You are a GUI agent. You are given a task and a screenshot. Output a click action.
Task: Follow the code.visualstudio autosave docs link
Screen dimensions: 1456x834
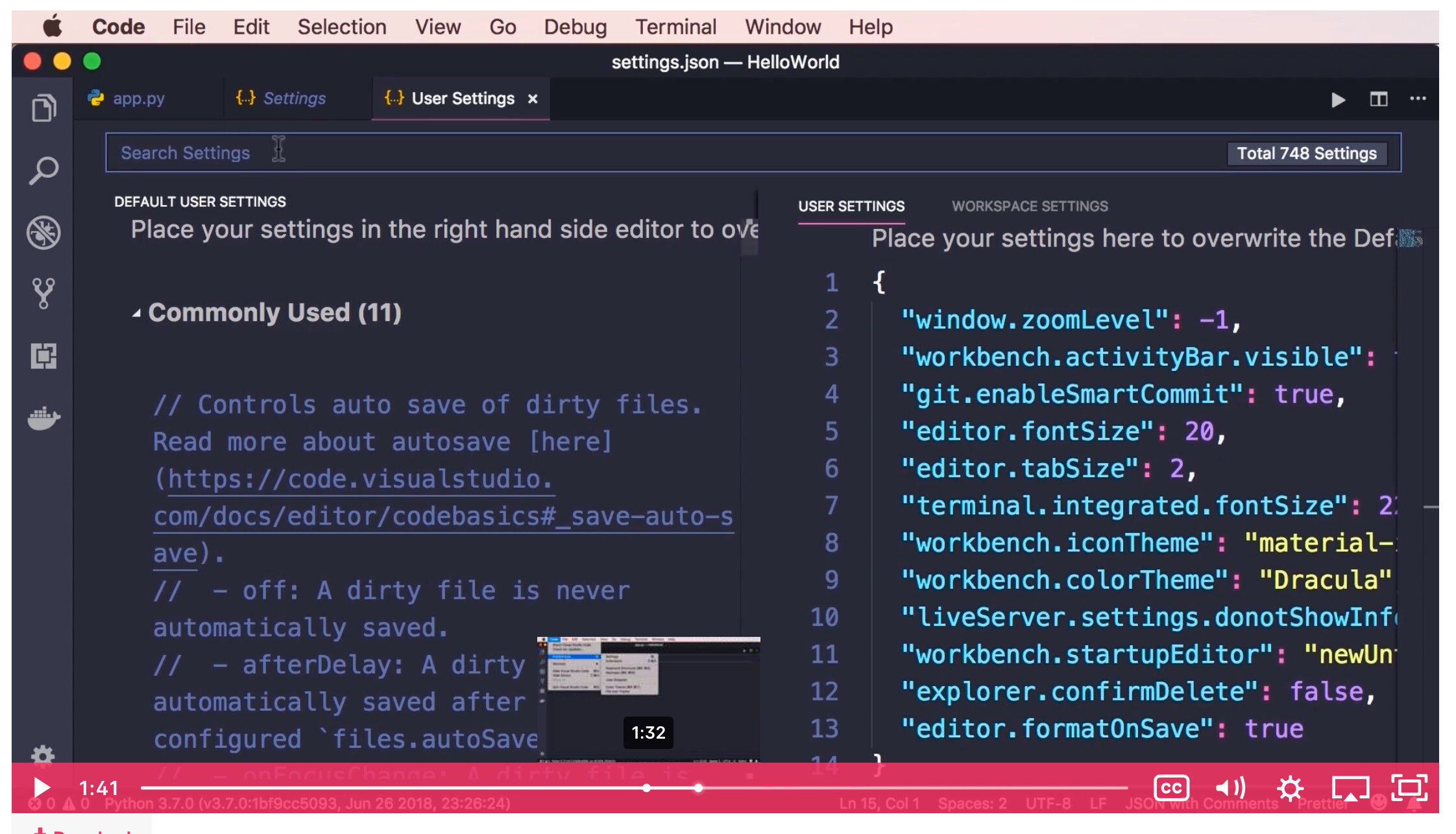(x=443, y=516)
